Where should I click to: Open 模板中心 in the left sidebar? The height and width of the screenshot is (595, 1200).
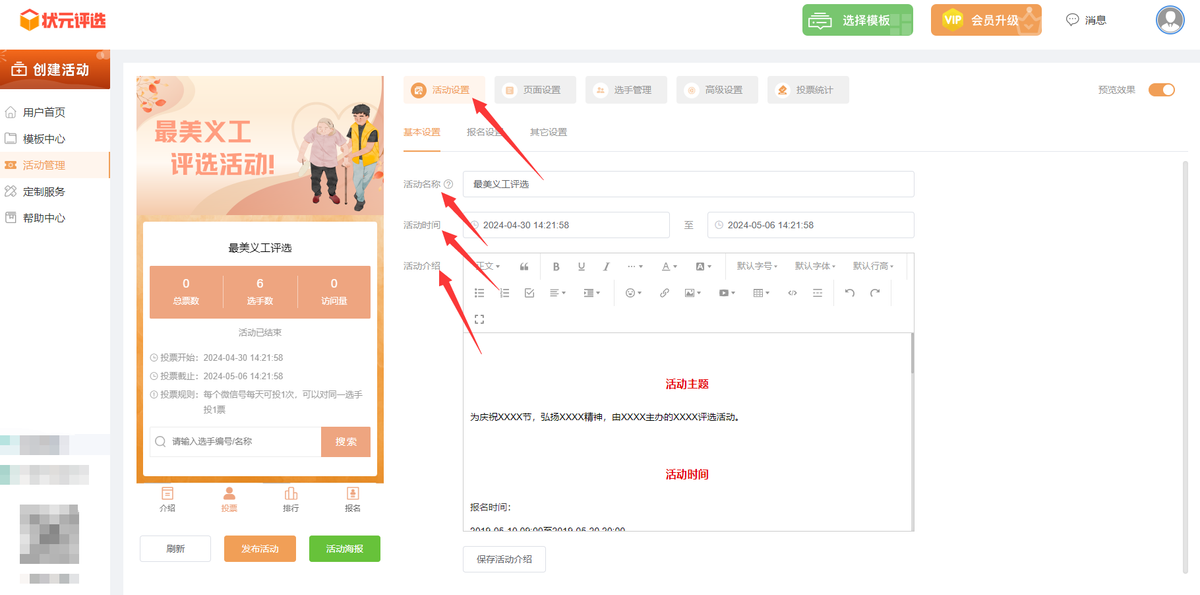(x=44, y=139)
